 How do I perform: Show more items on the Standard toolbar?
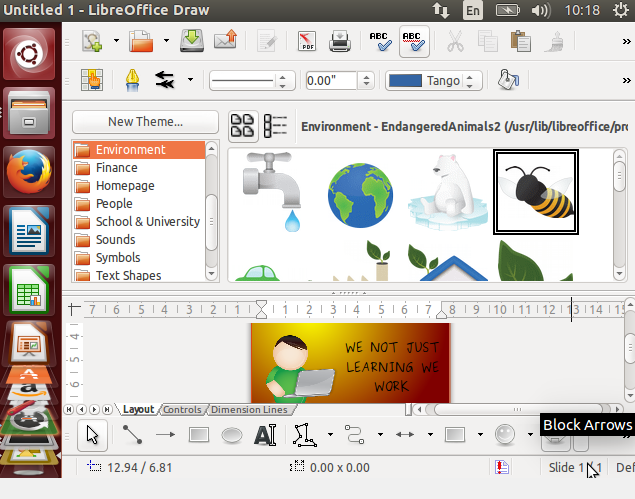[626, 41]
